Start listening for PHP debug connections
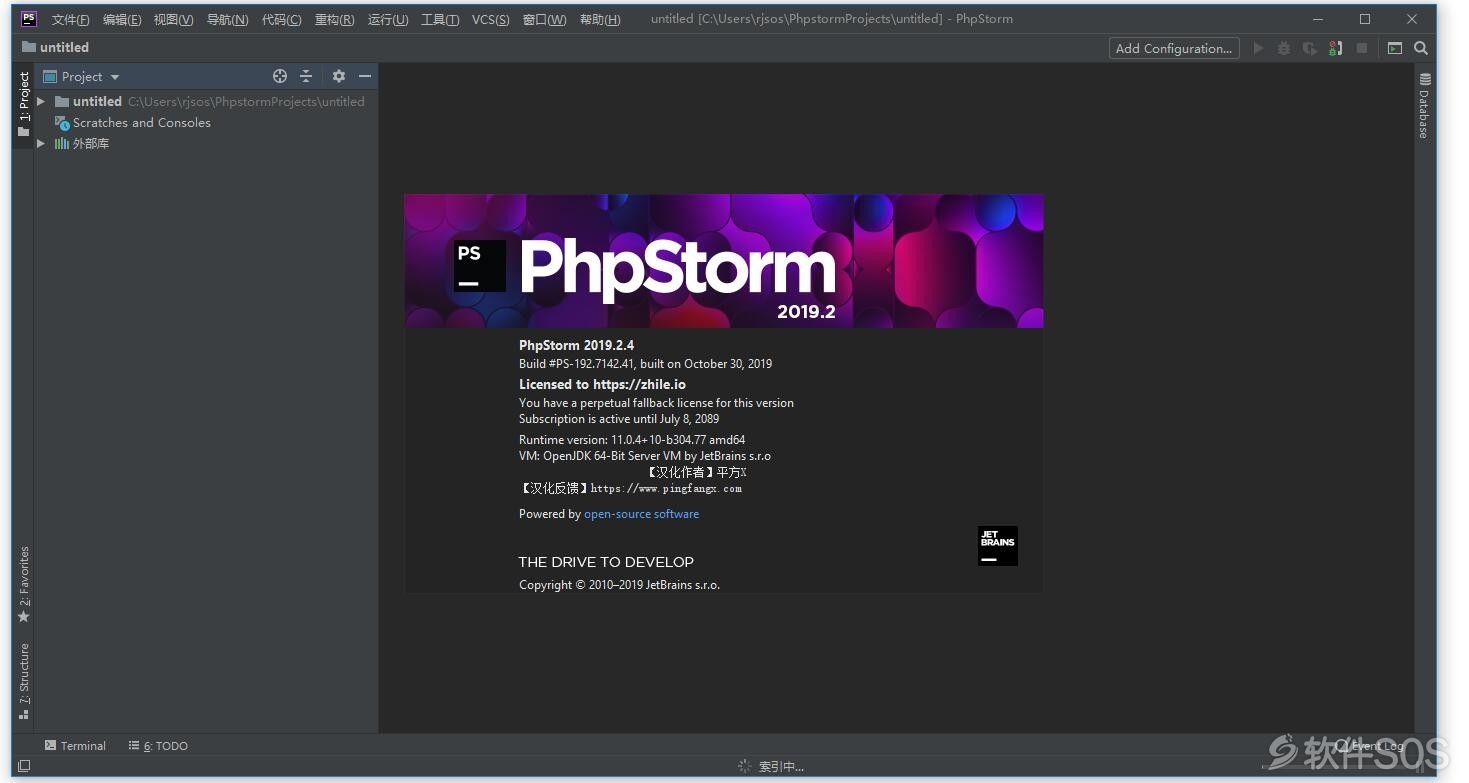The height and width of the screenshot is (783, 1469). tap(1335, 48)
